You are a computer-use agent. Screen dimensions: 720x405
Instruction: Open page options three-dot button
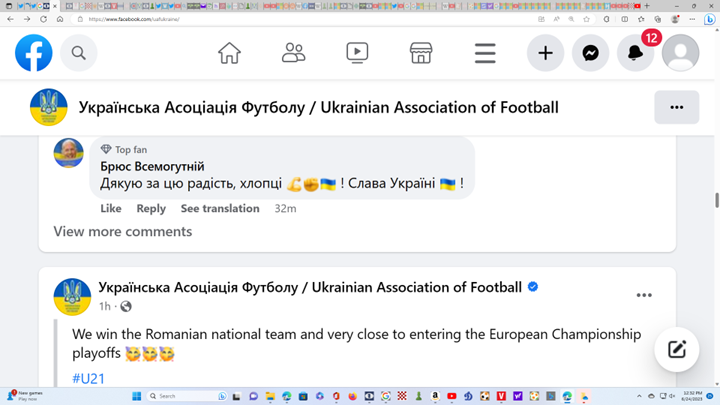(x=676, y=107)
